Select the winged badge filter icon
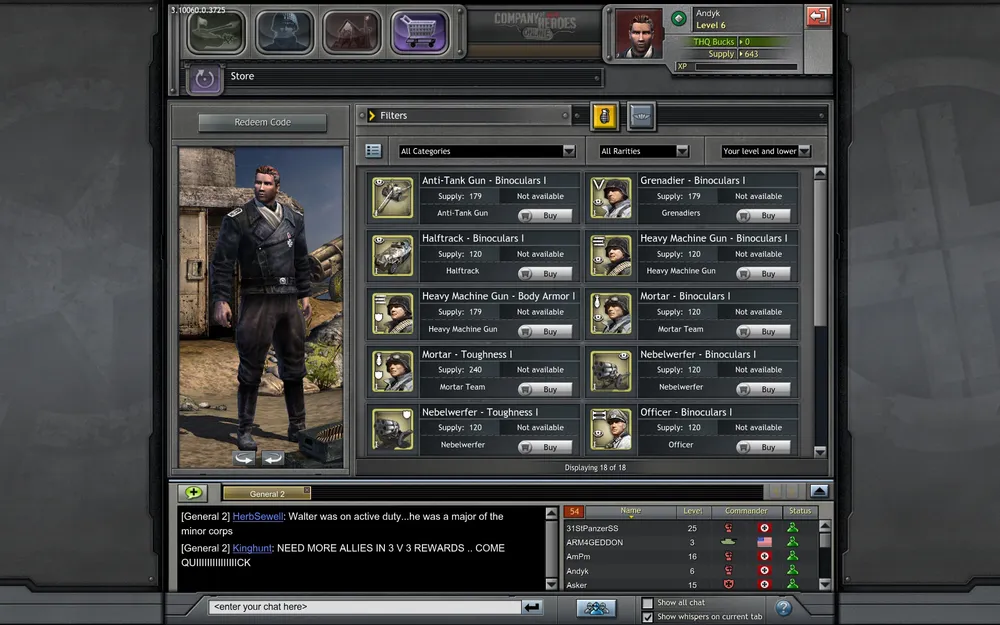The width and height of the screenshot is (1000, 625). (641, 116)
